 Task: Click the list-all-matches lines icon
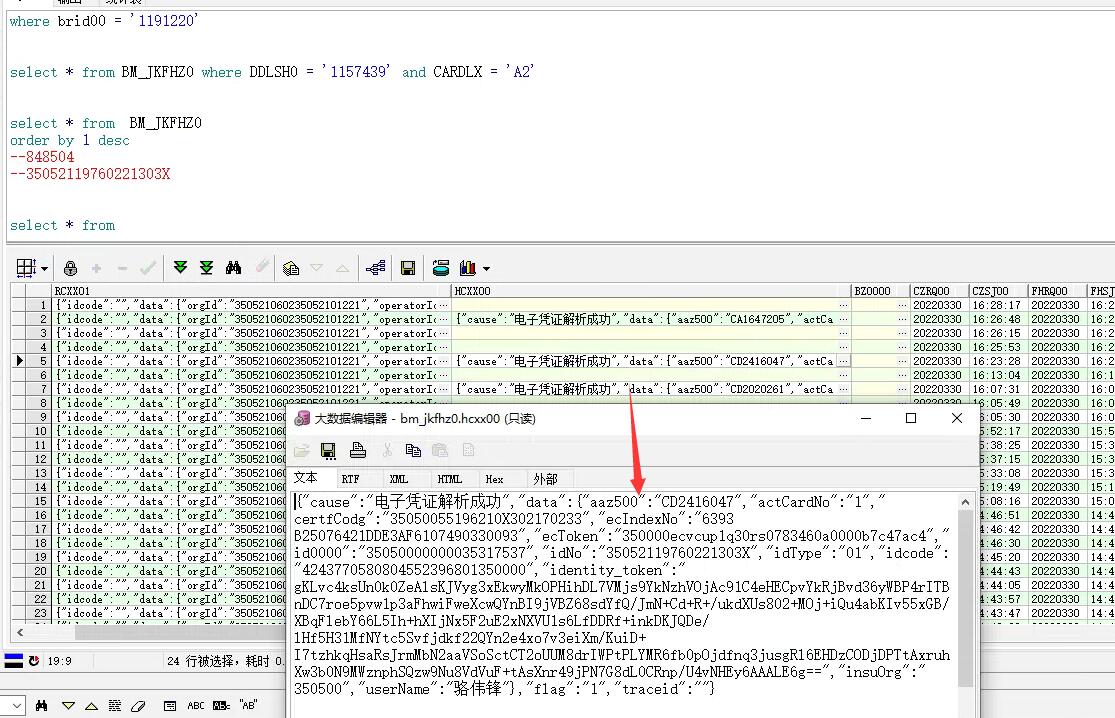click(x=114, y=705)
